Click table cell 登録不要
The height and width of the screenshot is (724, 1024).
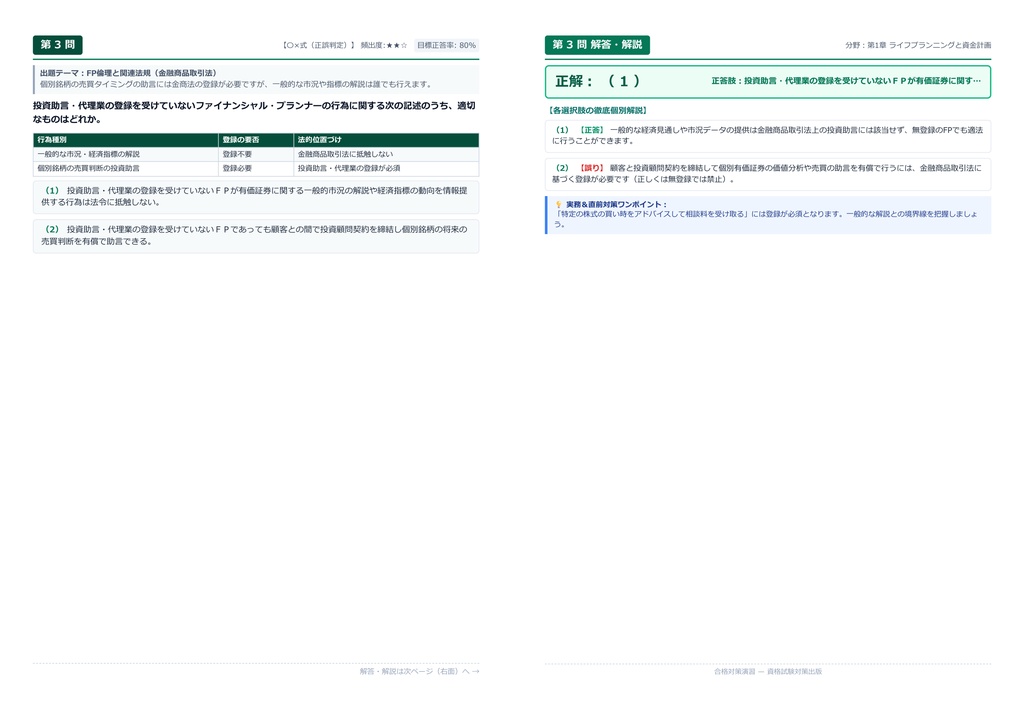[255, 154]
